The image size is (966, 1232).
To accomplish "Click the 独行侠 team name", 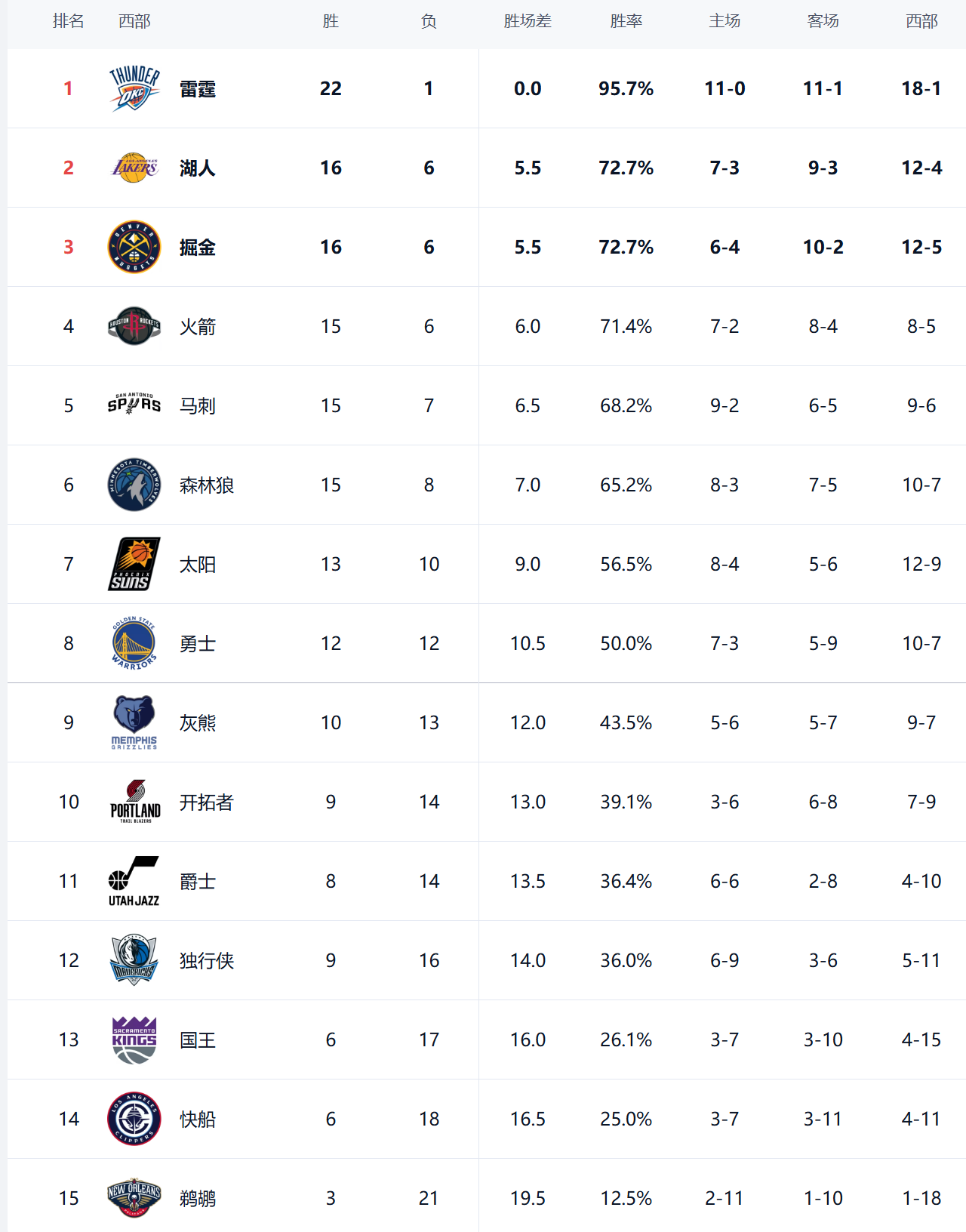I will (x=207, y=960).
